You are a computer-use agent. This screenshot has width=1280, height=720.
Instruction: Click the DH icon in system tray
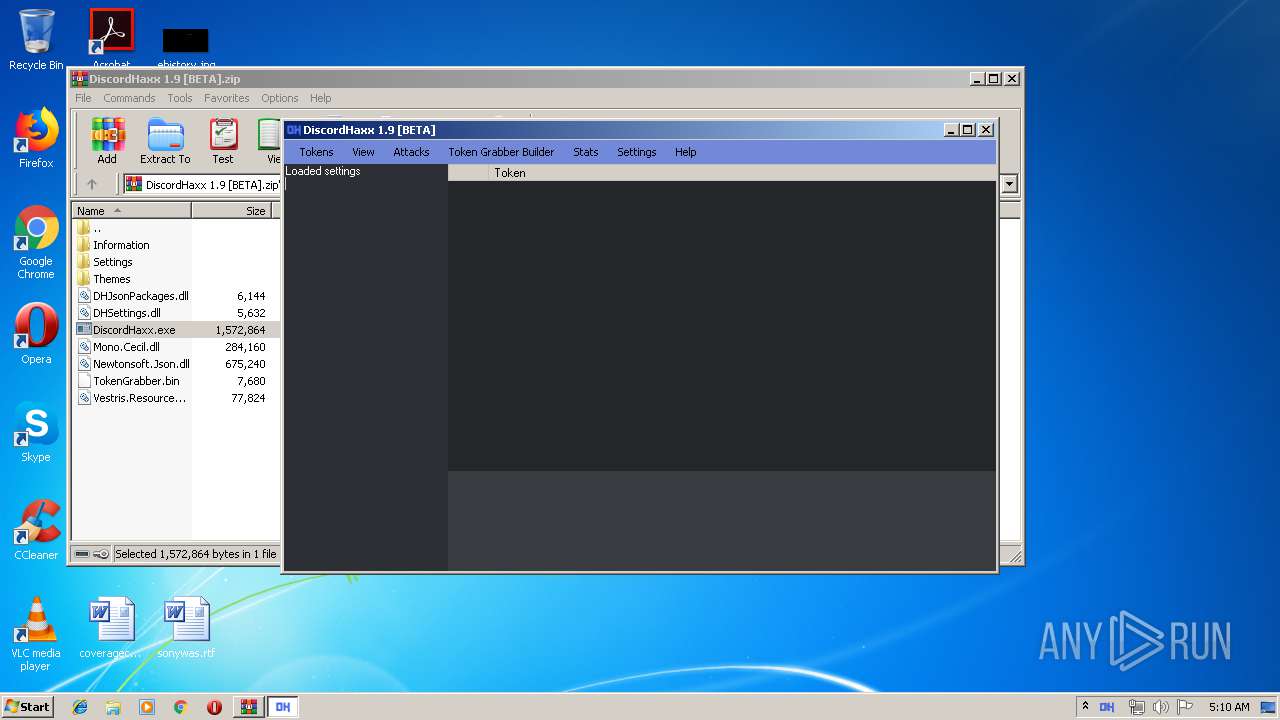[1107, 707]
